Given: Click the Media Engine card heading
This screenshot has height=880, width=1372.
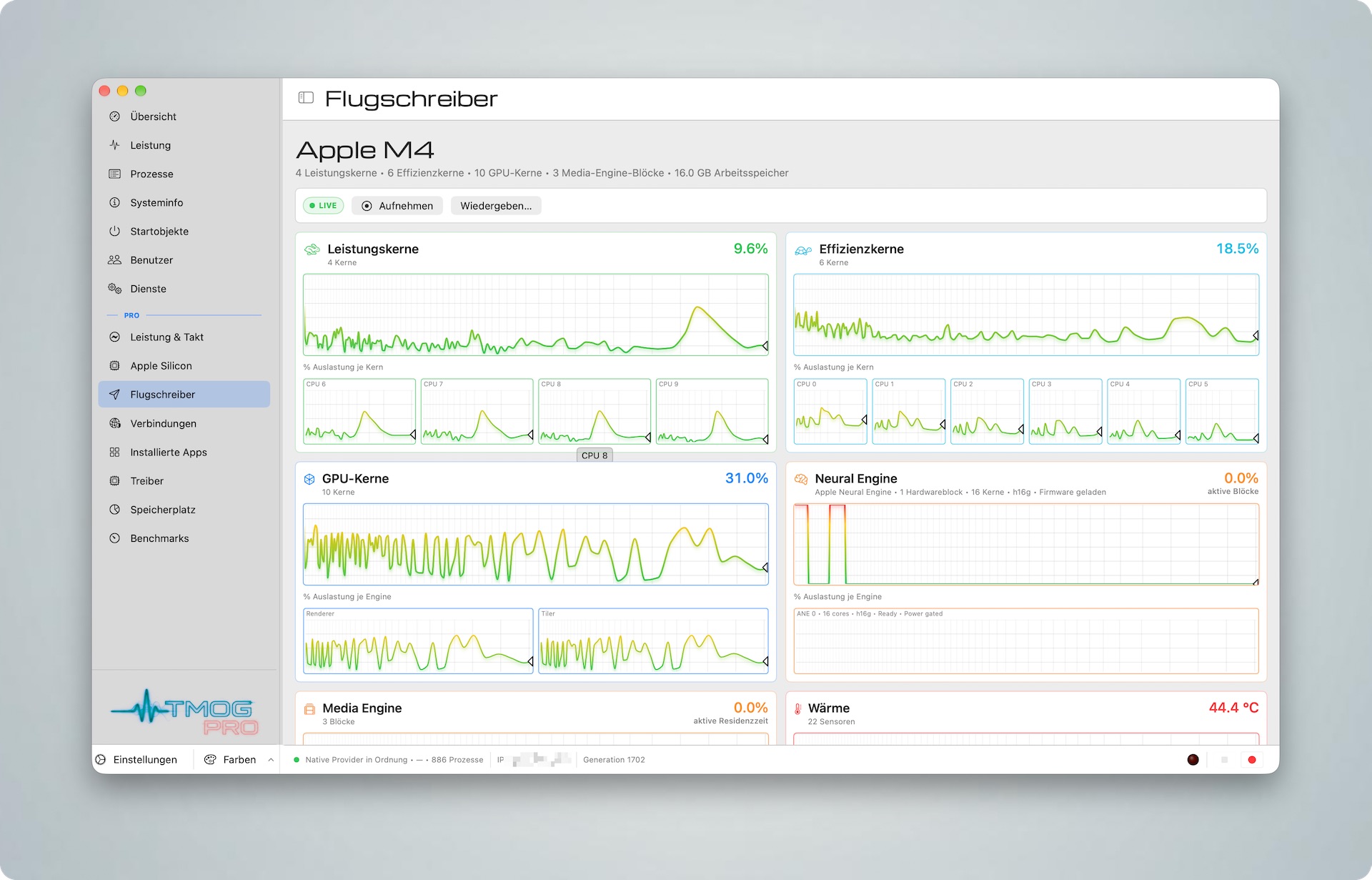Looking at the screenshot, I should 362,708.
